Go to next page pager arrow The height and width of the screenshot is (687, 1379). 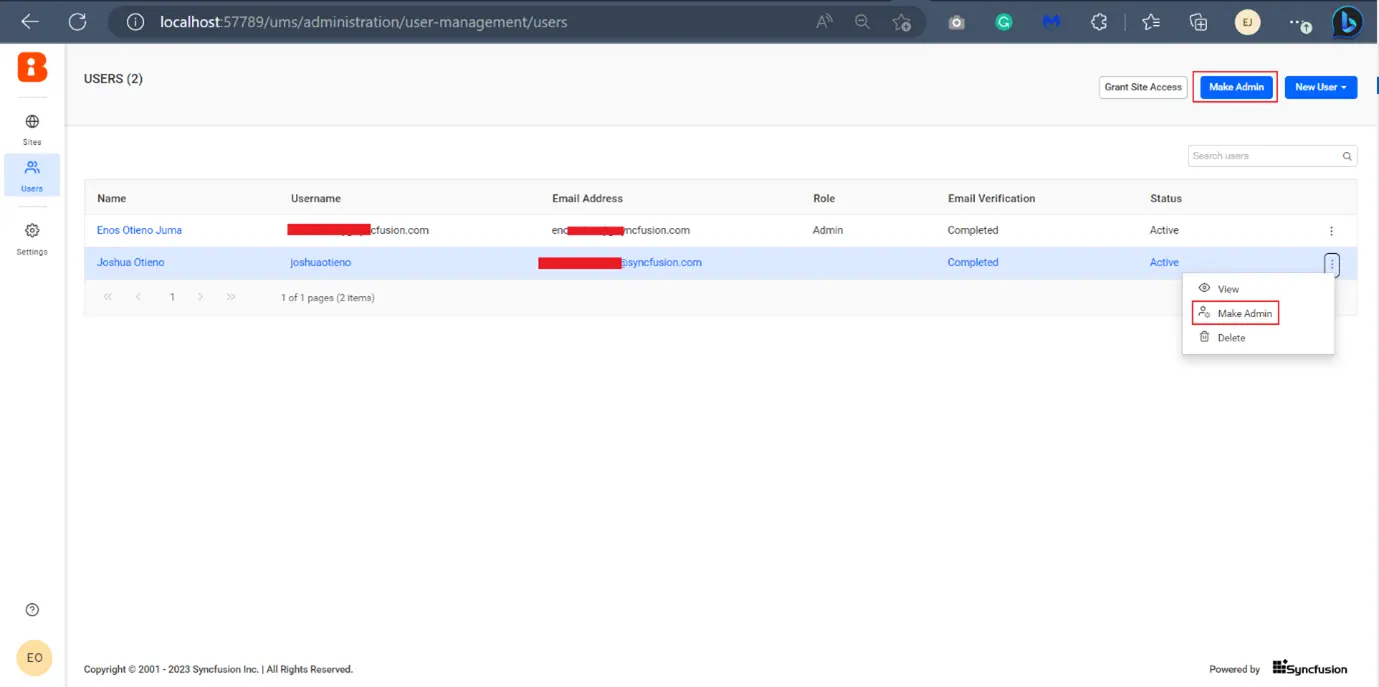201,297
